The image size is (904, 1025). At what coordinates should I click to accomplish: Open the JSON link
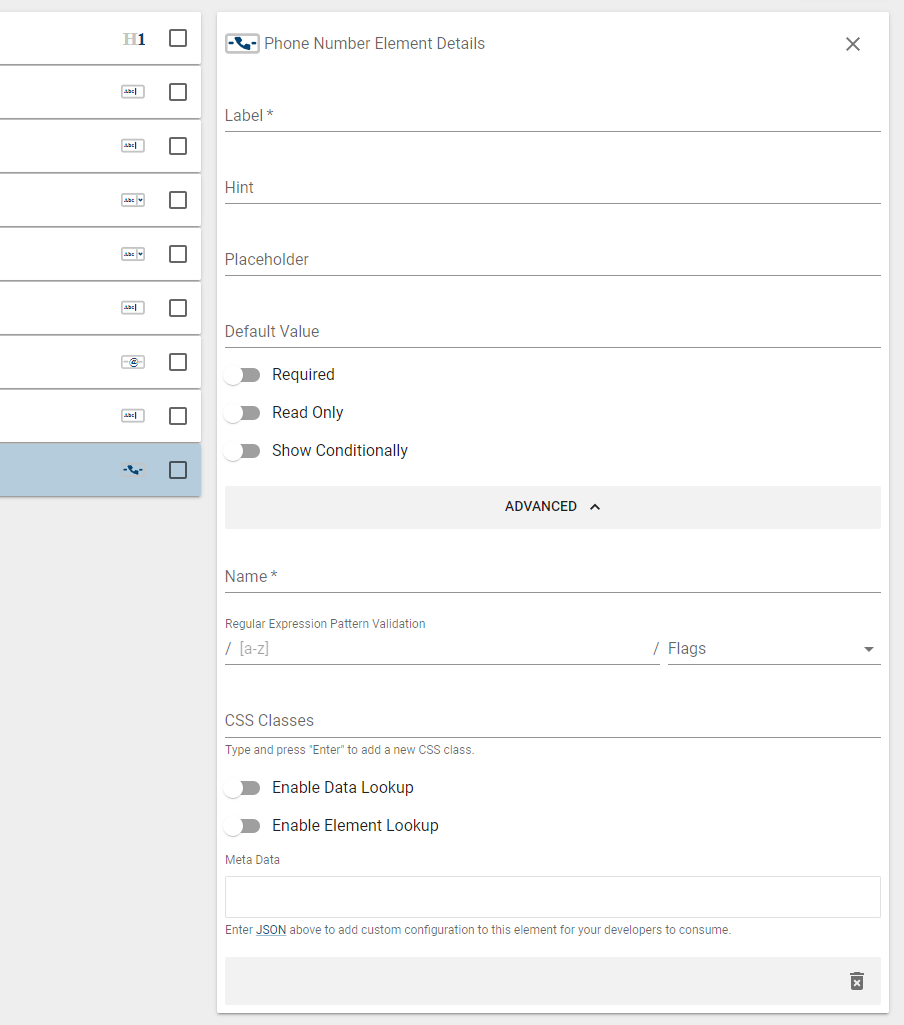271,930
